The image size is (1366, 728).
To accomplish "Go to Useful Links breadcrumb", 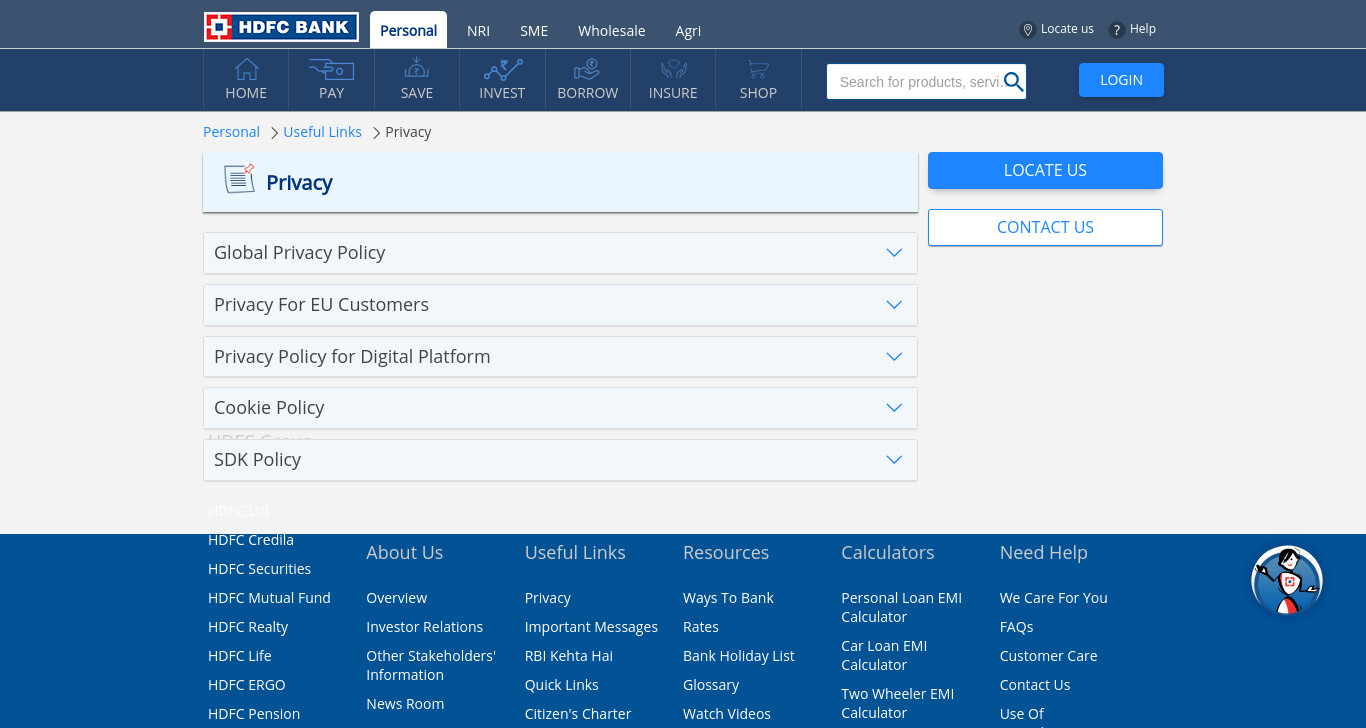I will pos(322,132).
